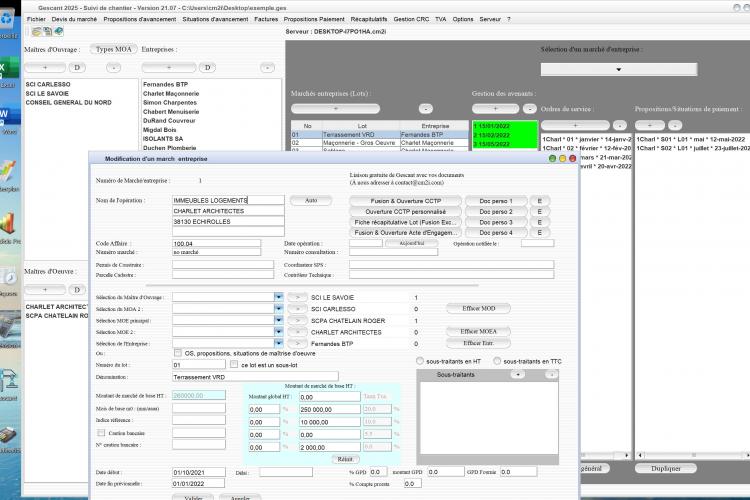This screenshot has height=500, width=750.
Task: Add a sous-traitant with plus button
Action: pyautogui.click(x=518, y=375)
